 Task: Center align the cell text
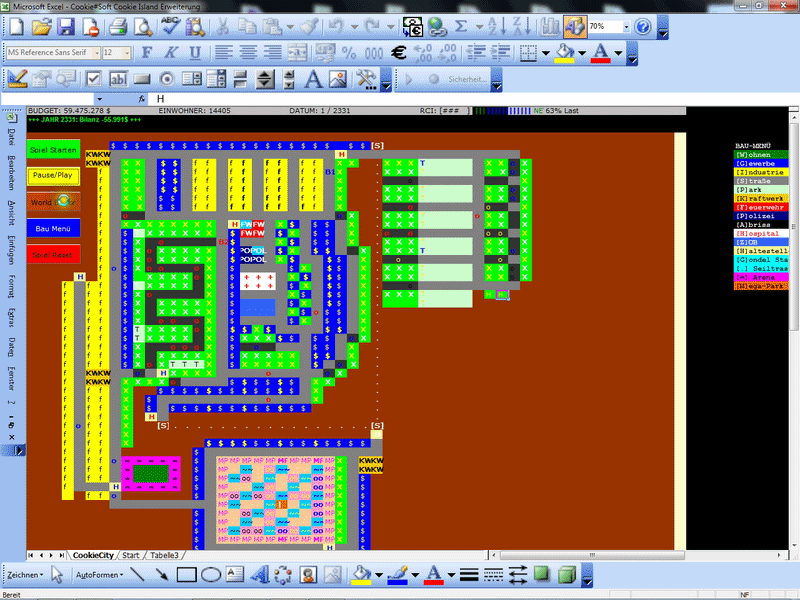(x=248, y=52)
